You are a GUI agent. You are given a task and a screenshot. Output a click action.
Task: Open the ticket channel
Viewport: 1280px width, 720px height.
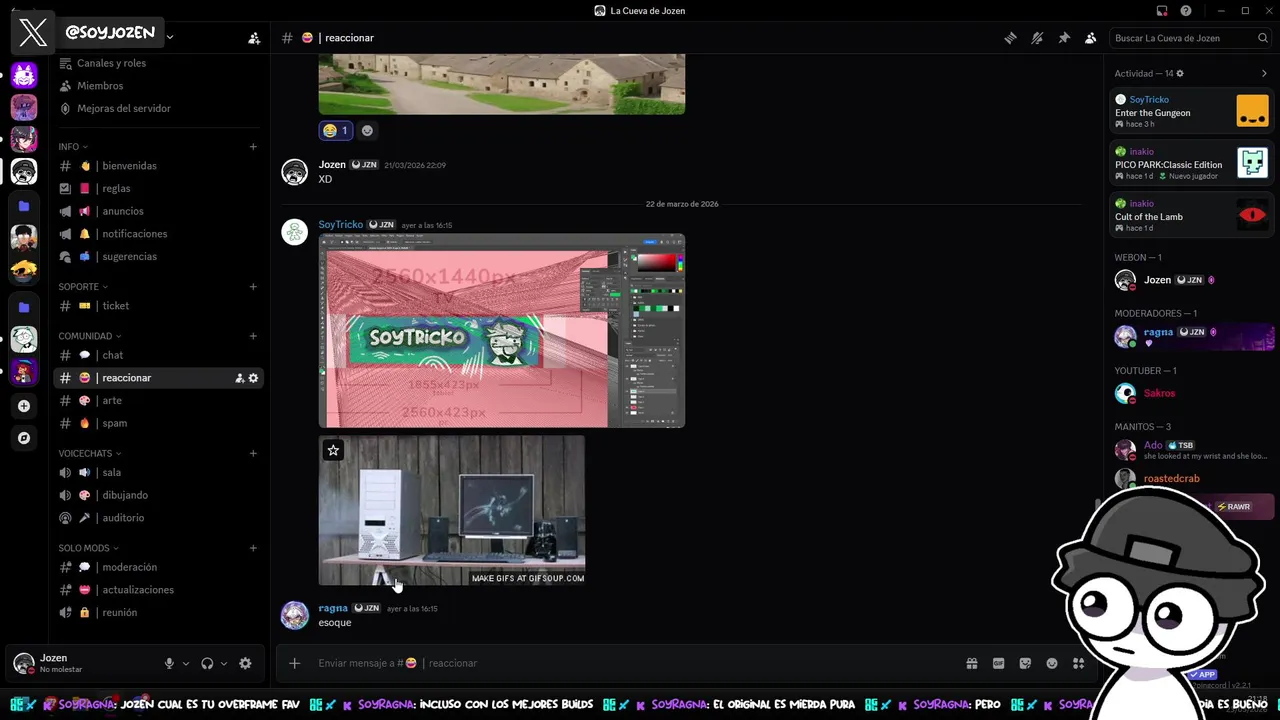[x=159, y=306]
